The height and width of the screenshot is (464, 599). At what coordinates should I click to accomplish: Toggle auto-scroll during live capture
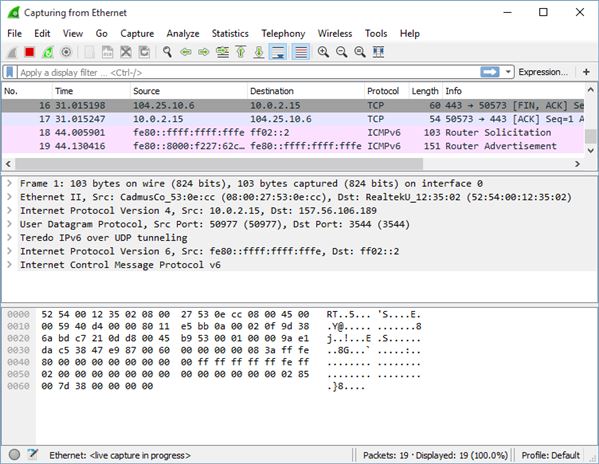[x=278, y=52]
